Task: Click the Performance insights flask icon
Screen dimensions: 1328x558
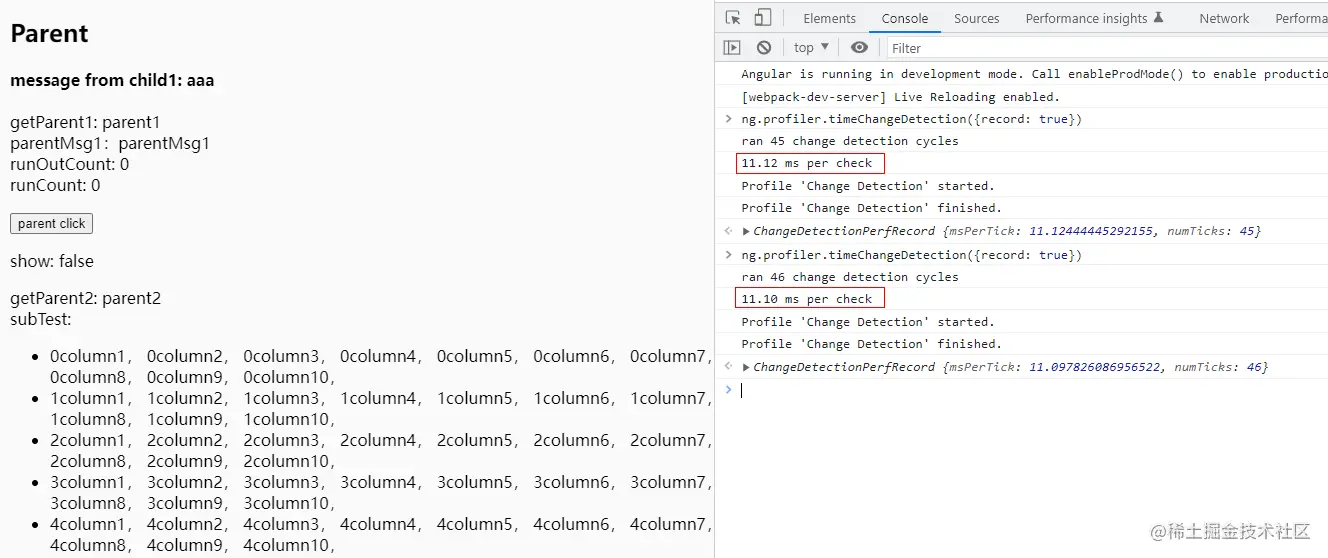Action: (1159, 18)
